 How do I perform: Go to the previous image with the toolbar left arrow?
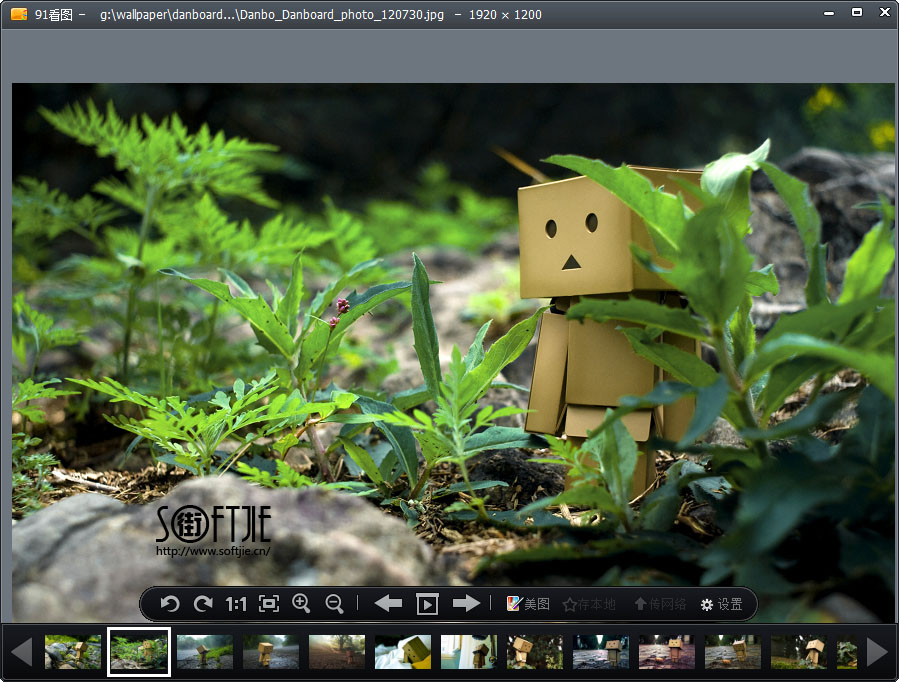tap(388, 603)
